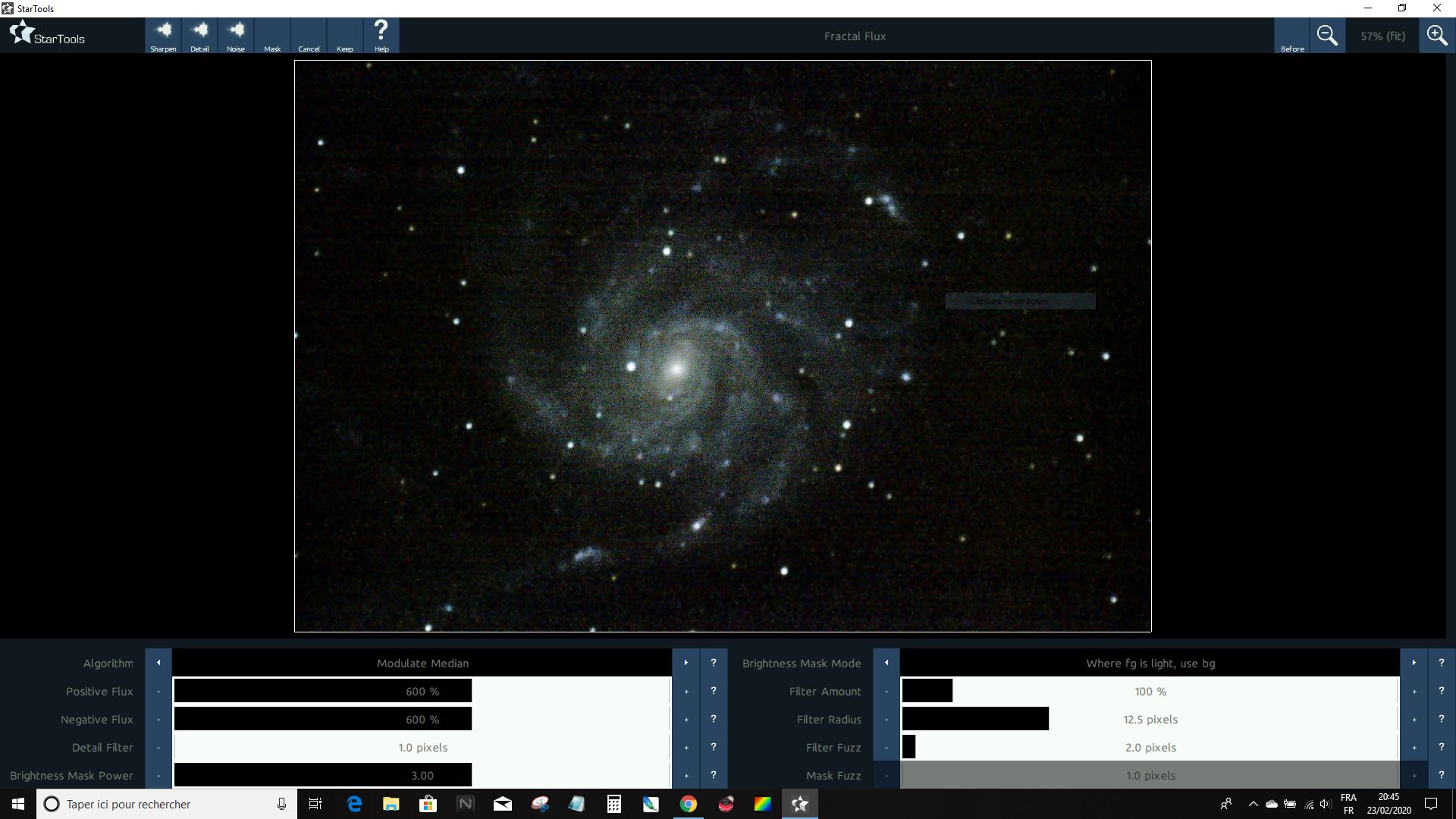Open the StarTools Help button
This screenshot has width=1456, height=819.
tap(381, 36)
